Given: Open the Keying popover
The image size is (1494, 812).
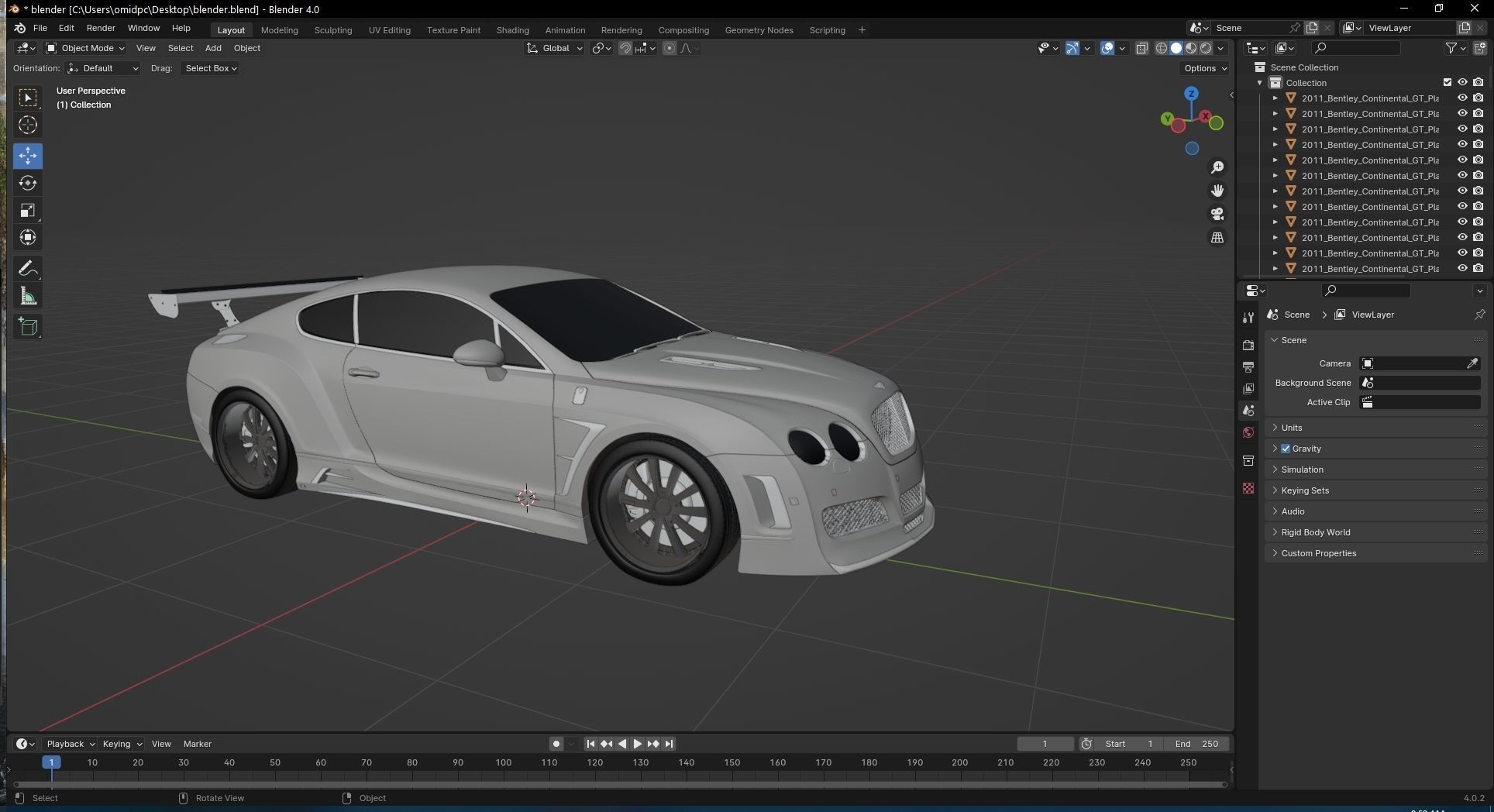Looking at the screenshot, I should click(122, 744).
